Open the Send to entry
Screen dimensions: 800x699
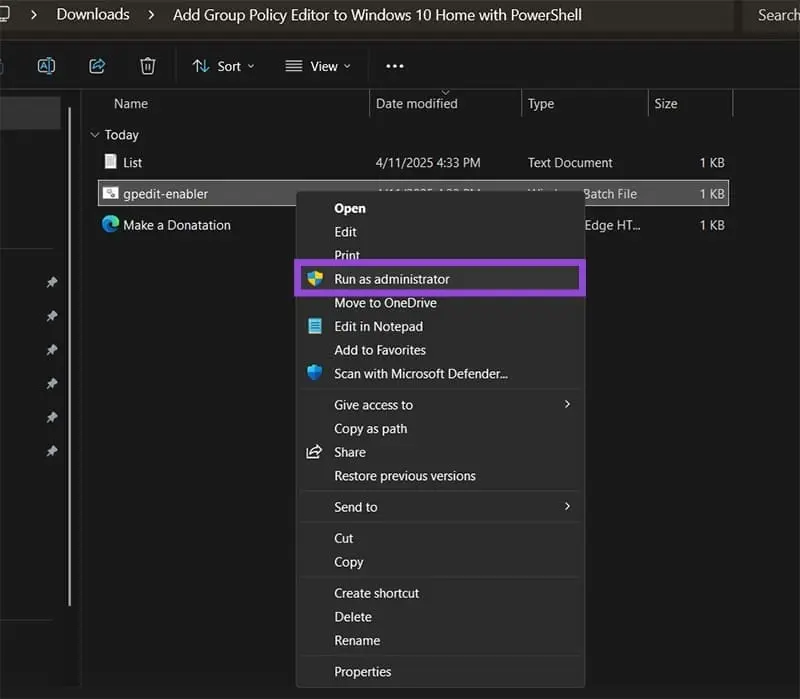pyautogui.click(x=440, y=507)
